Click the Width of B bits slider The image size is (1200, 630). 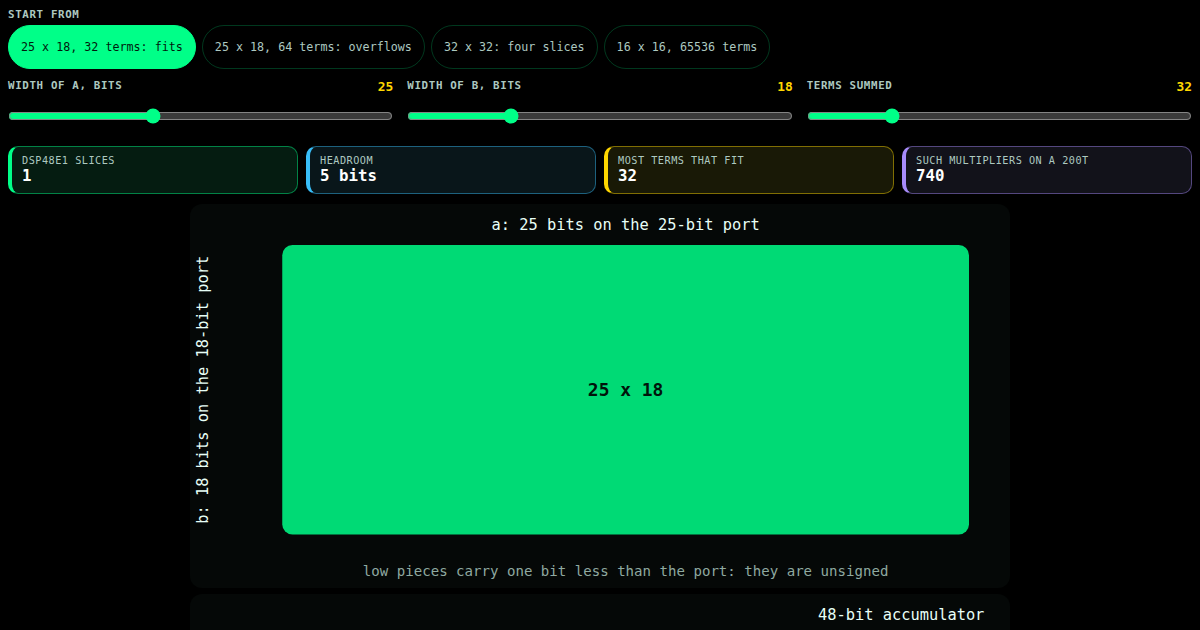click(600, 116)
